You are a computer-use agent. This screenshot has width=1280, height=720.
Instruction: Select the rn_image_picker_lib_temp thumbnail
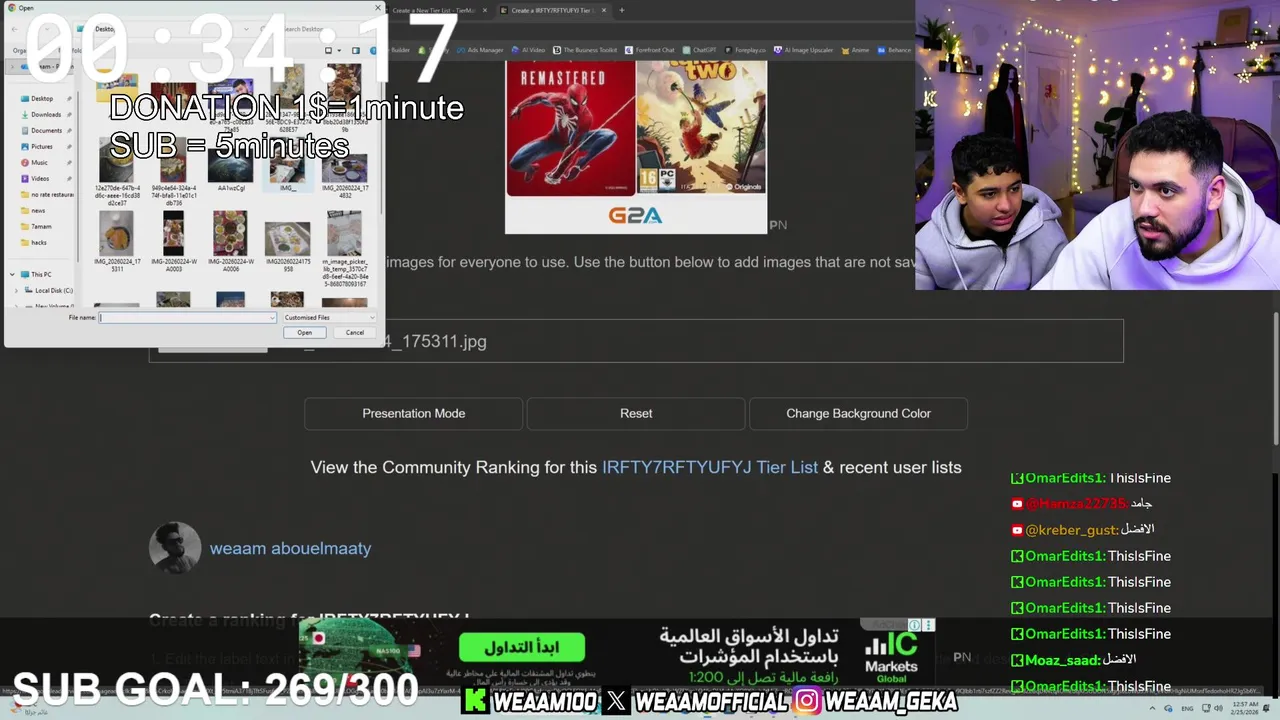[344, 247]
